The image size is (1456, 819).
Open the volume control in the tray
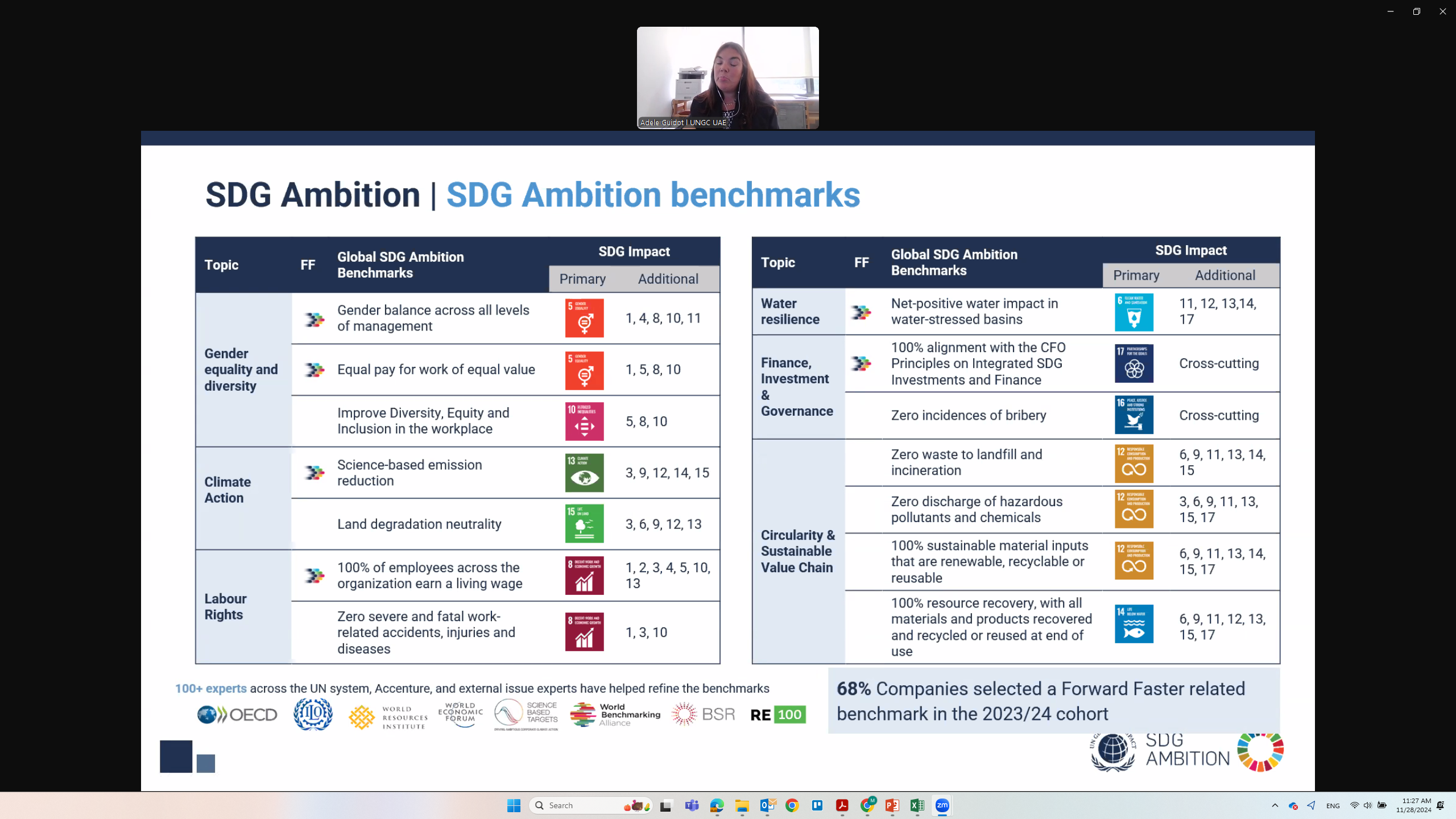coord(1367,805)
